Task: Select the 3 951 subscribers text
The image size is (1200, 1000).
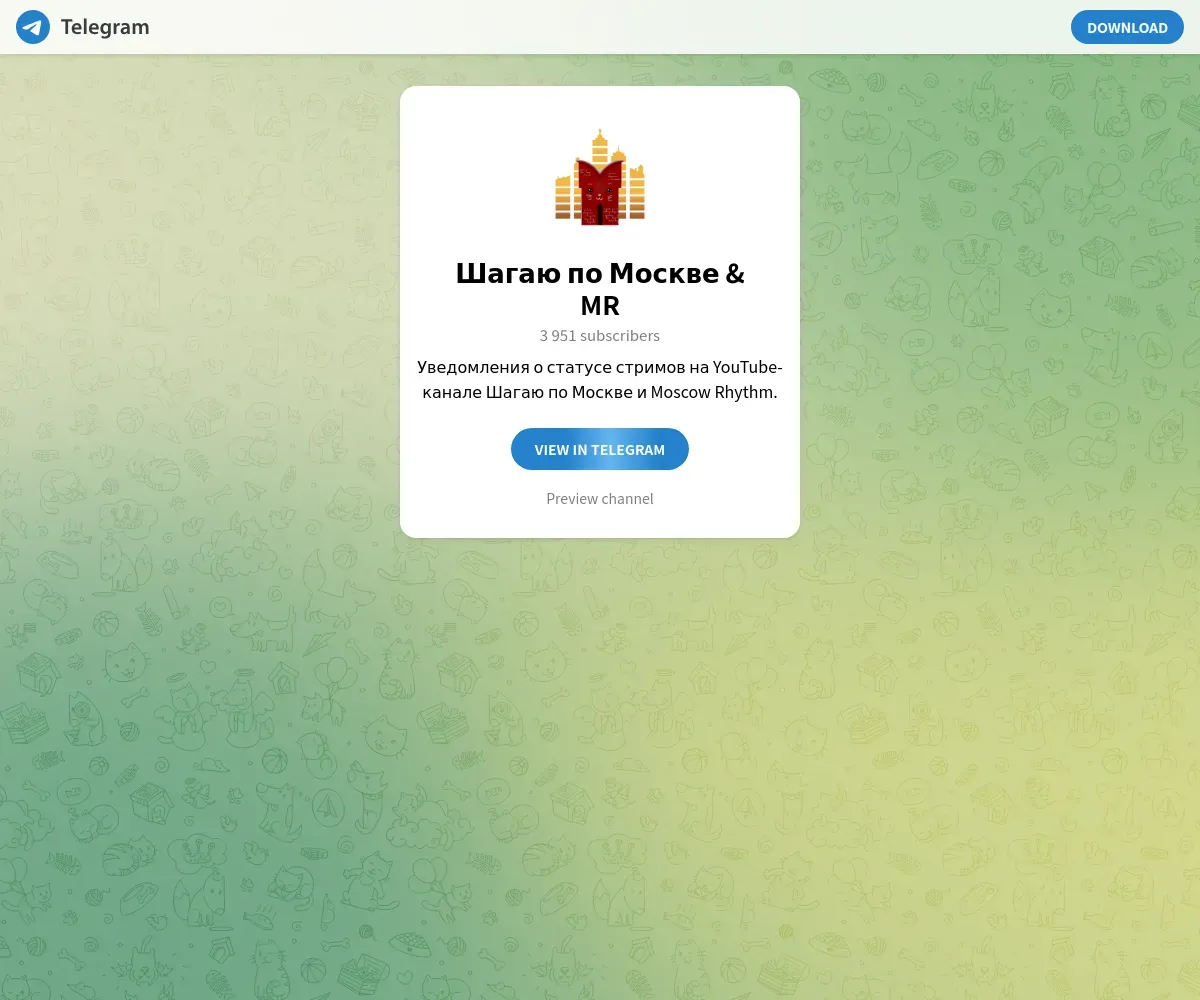Action: click(600, 336)
